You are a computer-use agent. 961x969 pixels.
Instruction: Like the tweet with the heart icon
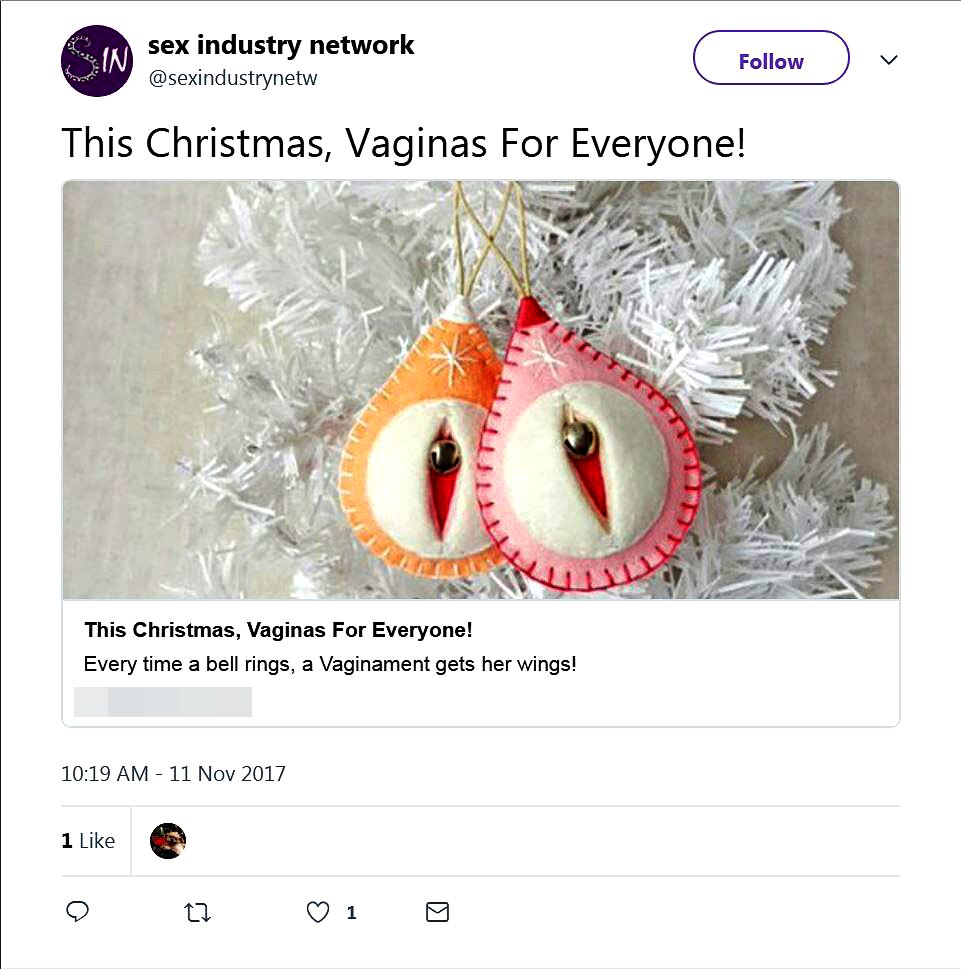[x=318, y=912]
